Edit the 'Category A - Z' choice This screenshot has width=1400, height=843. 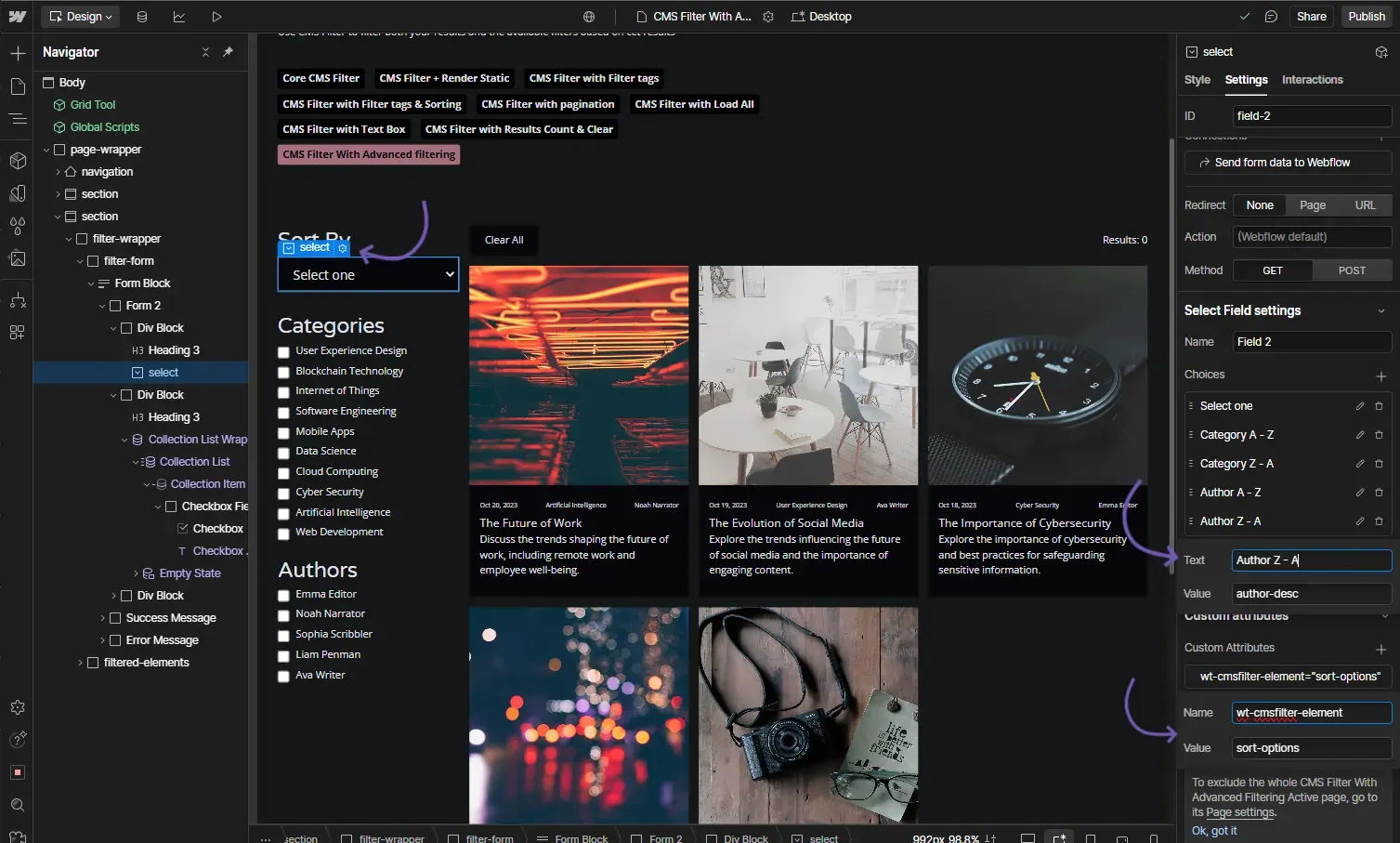[1360, 435]
